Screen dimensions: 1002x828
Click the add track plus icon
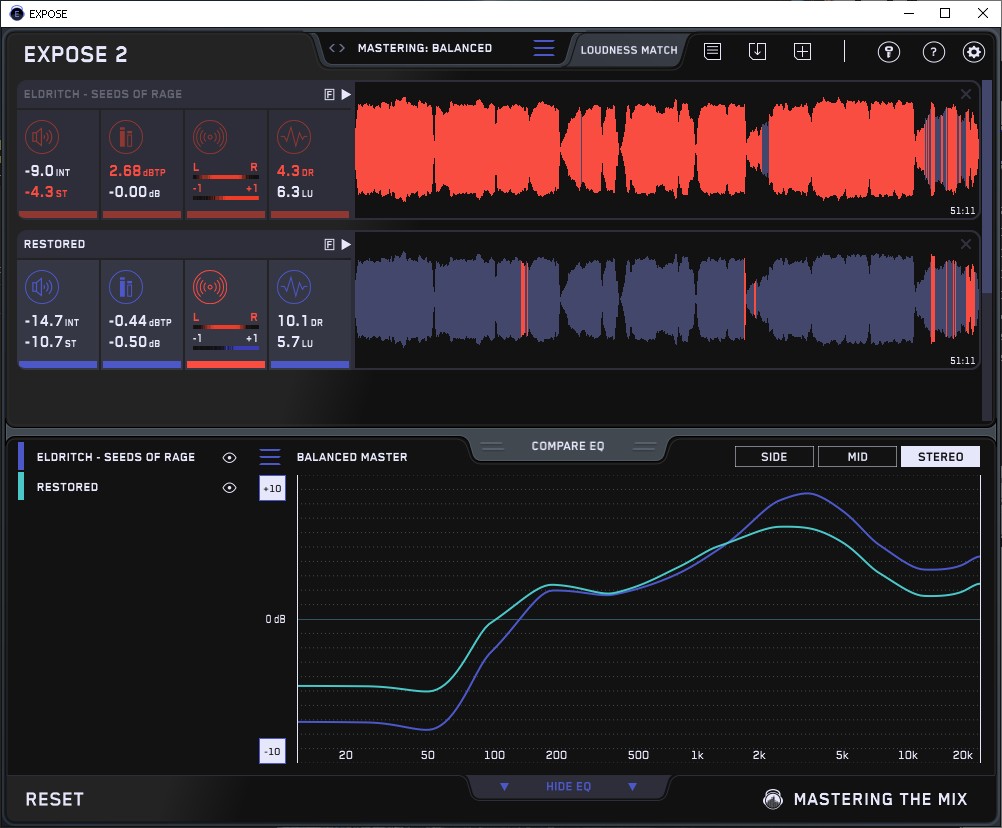coord(802,51)
